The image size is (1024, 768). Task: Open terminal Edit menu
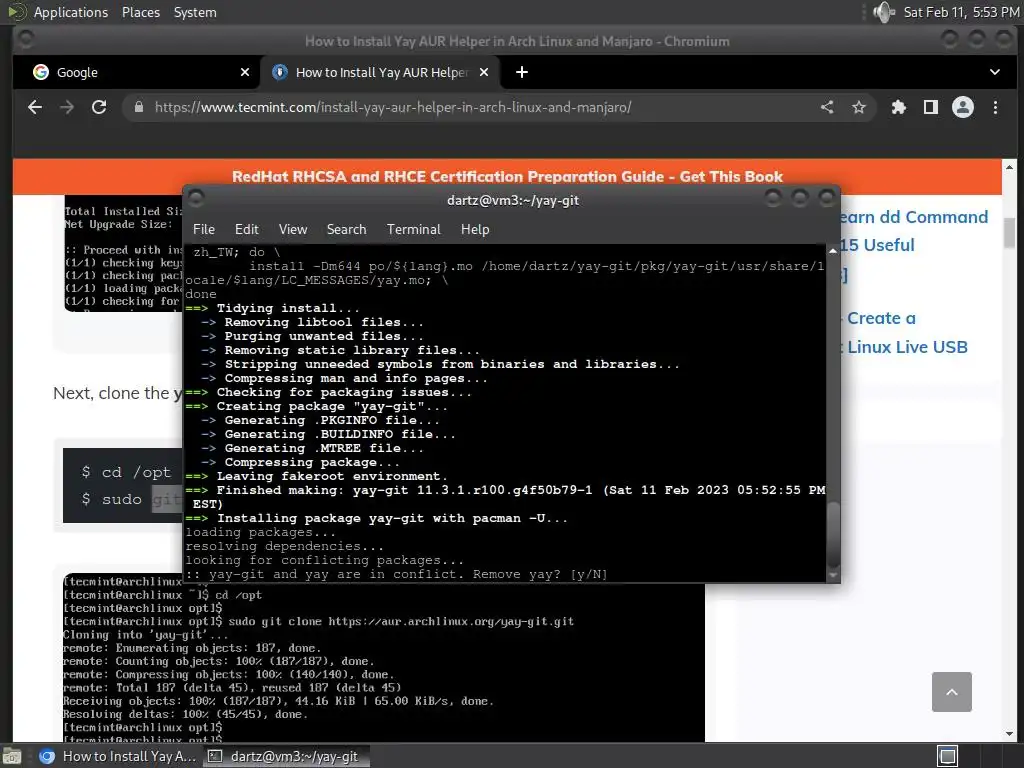[247, 229]
